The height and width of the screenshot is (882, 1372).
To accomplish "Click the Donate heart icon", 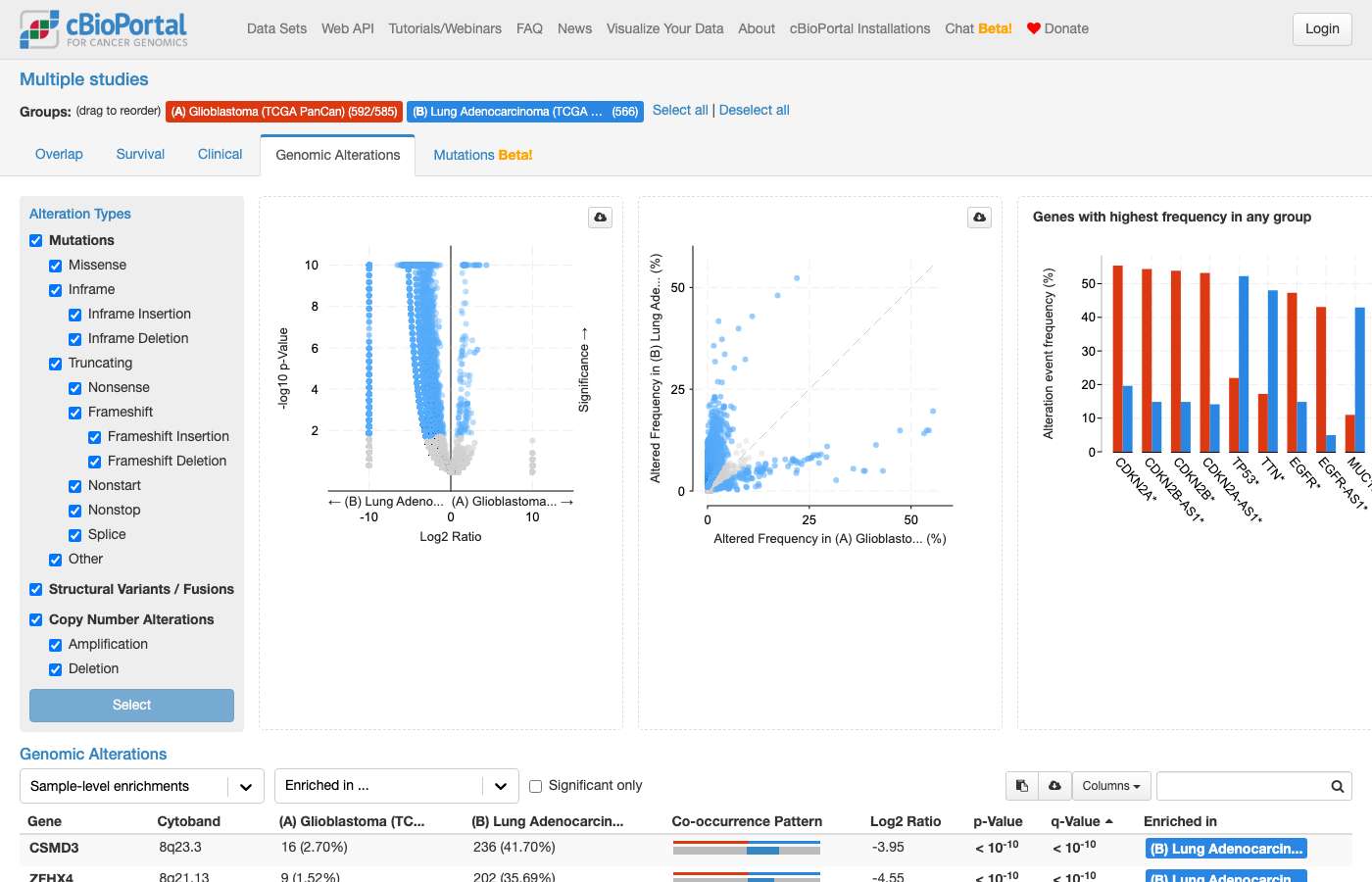I will (1033, 28).
